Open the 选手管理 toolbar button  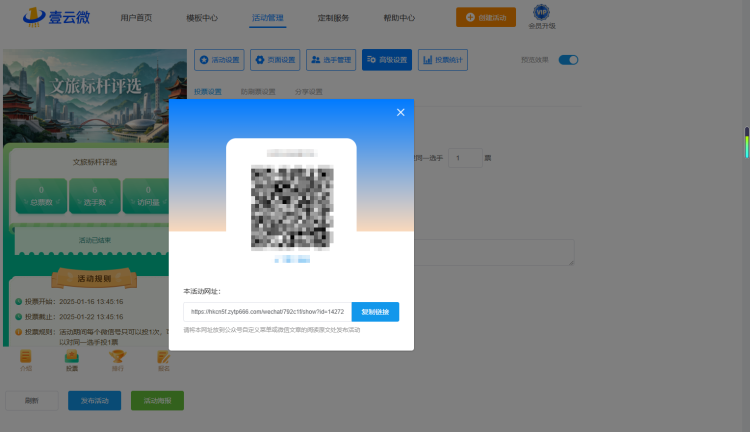tap(331, 60)
